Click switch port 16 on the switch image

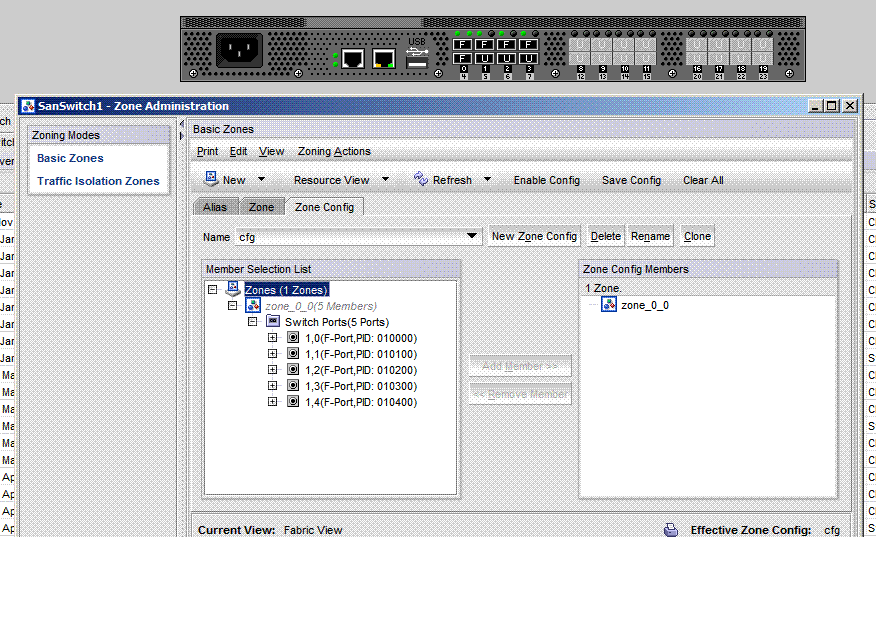[697, 45]
